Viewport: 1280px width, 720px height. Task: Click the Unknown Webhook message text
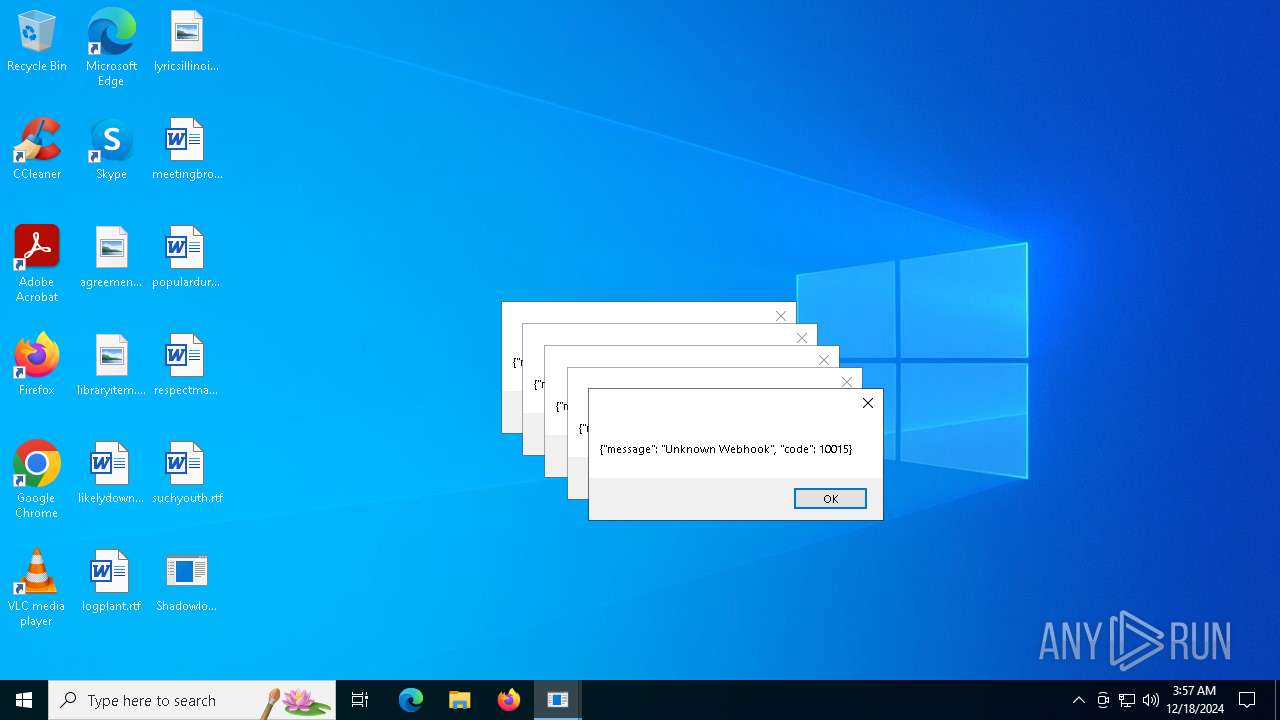(726, 449)
